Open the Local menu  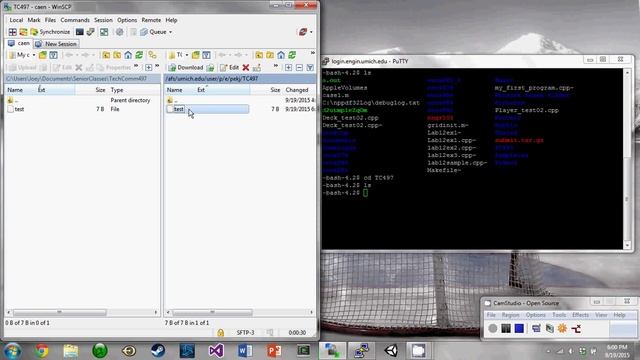(x=16, y=20)
